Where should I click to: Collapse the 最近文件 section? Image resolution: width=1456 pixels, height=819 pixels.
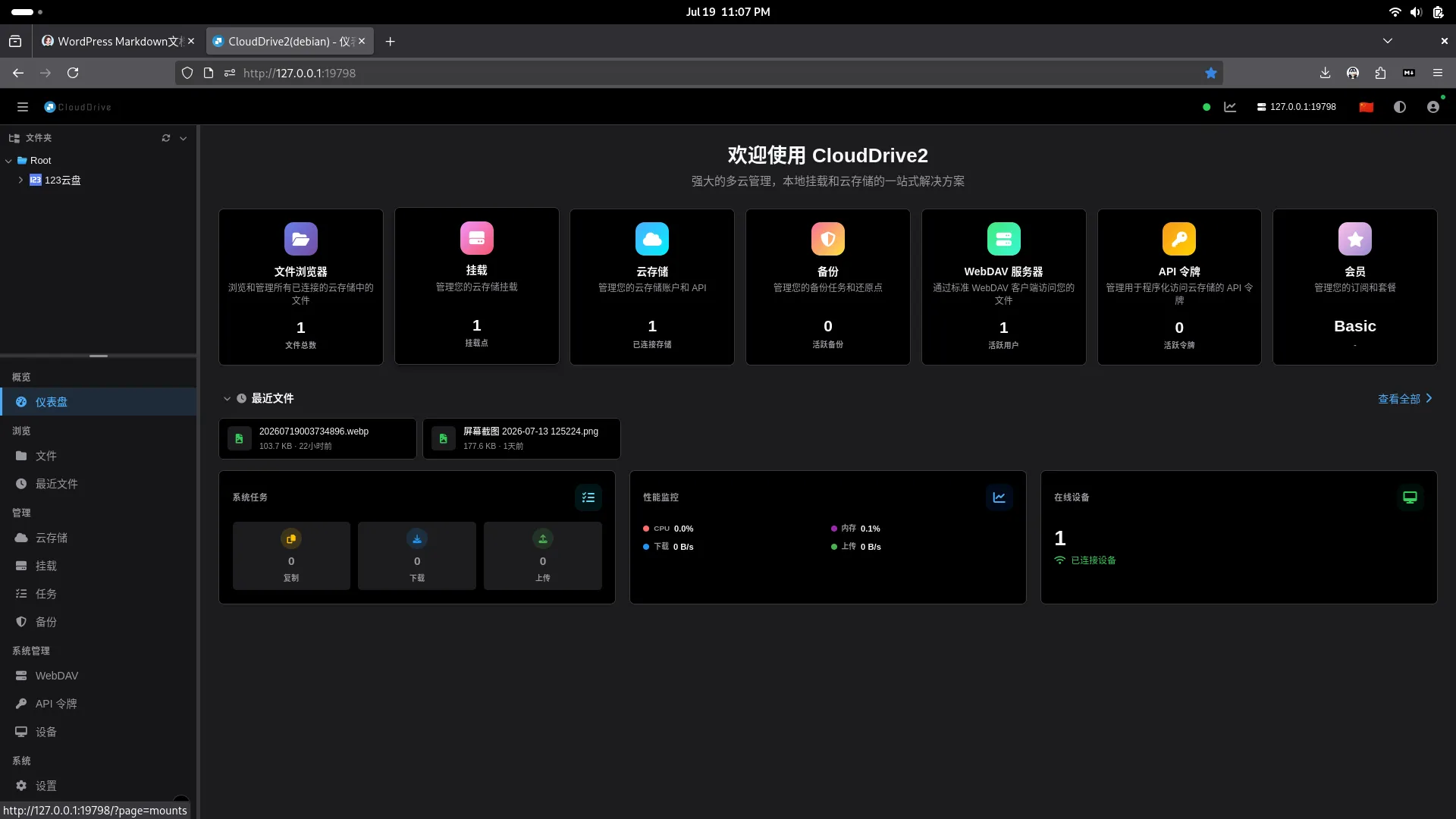click(x=227, y=399)
